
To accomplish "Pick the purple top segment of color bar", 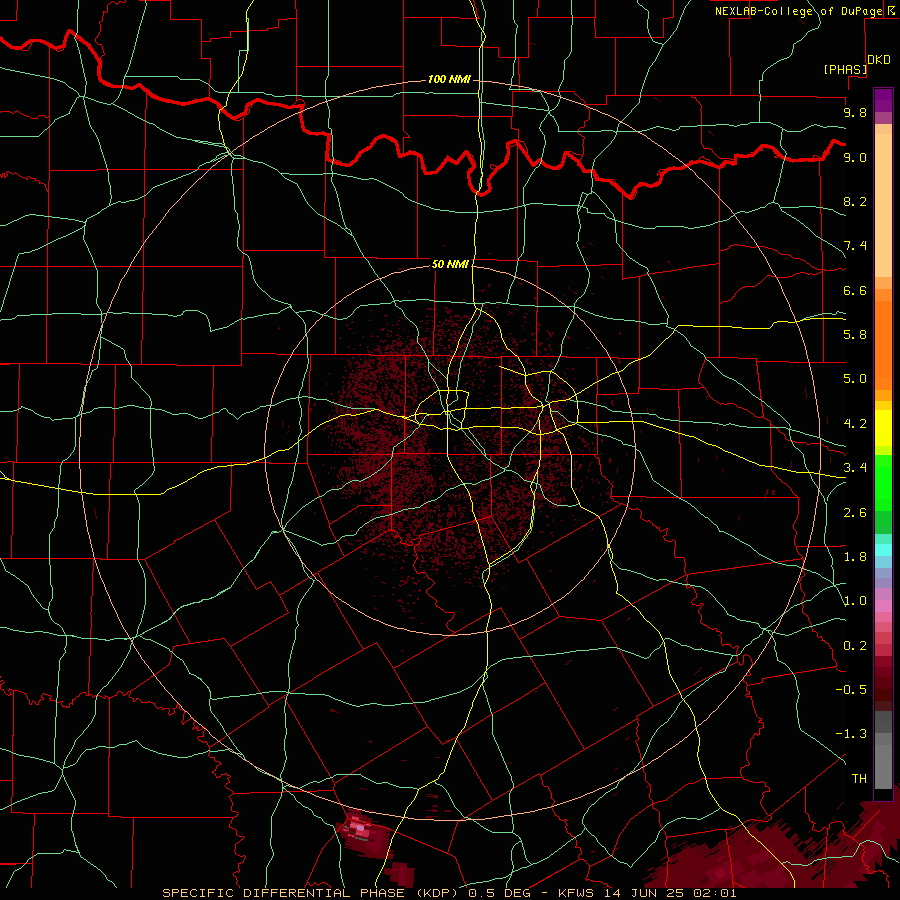I will pos(883,100).
